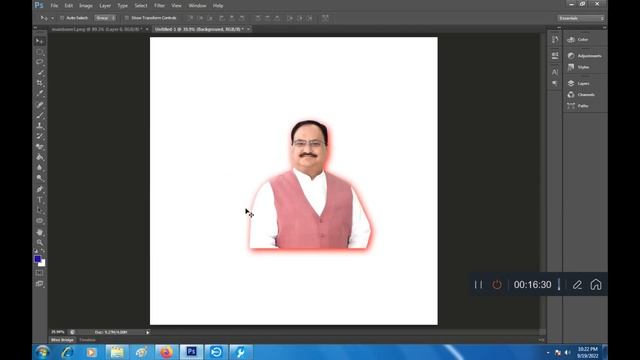Viewport: 640px width, 360px height.
Task: Open the Group auto-select dropdown
Action: pyautogui.click(x=105, y=18)
